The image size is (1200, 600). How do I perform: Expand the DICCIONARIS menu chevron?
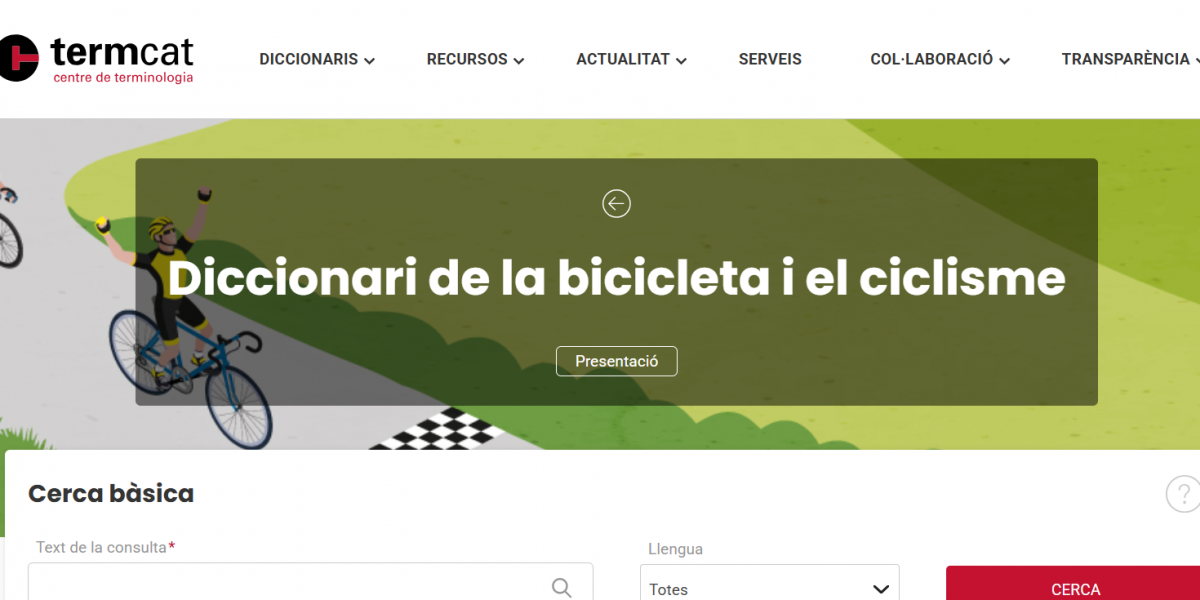369,61
